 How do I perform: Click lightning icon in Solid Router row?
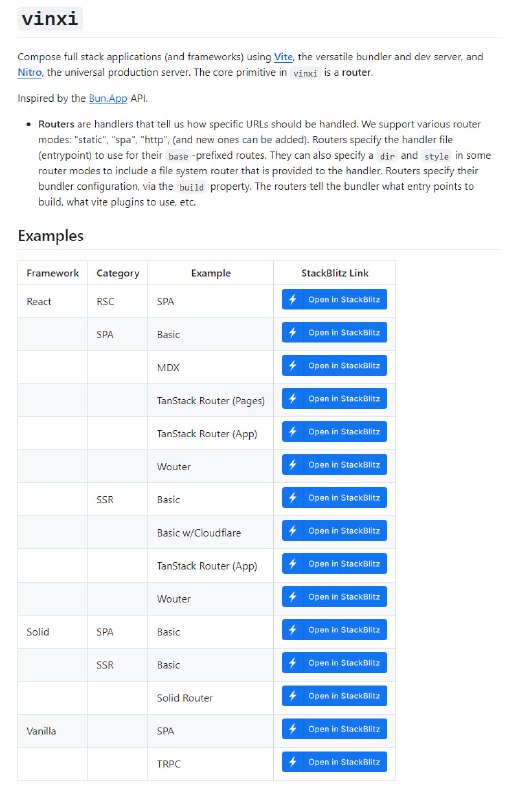pyautogui.click(x=293, y=696)
